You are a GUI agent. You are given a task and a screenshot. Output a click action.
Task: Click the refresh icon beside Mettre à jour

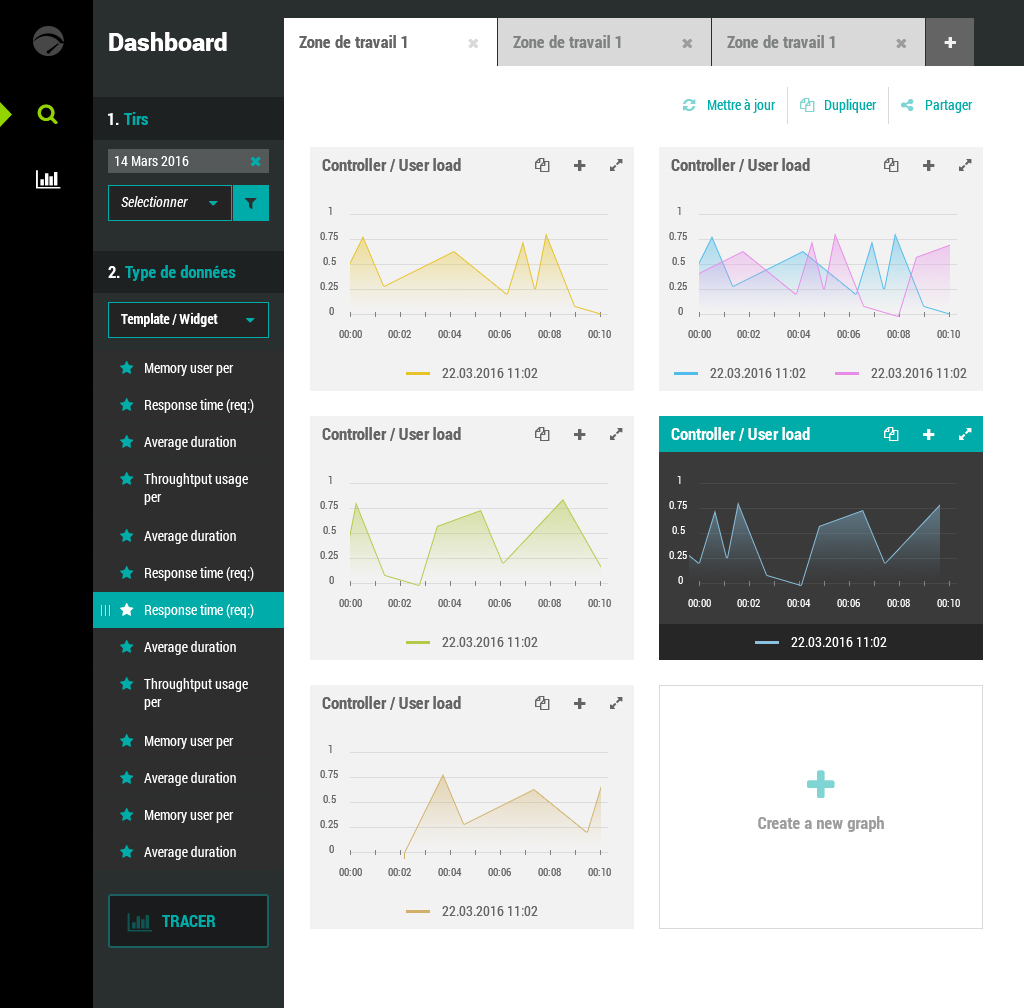(689, 104)
